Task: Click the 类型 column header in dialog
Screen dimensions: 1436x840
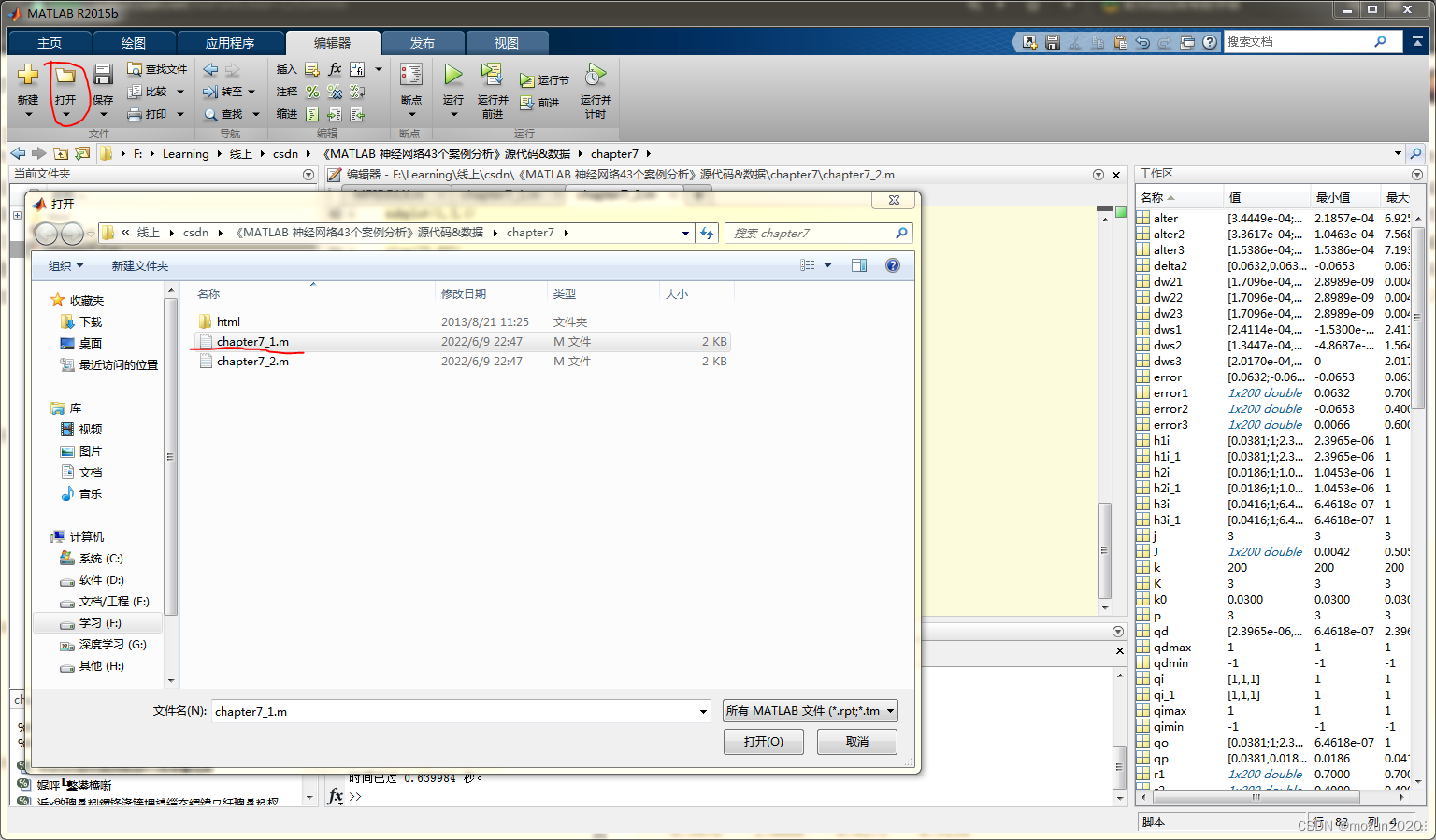Action: click(x=564, y=293)
